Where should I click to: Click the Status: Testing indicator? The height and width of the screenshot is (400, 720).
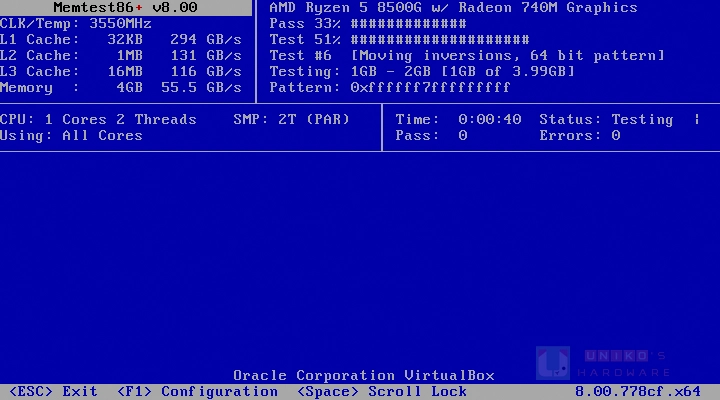point(606,119)
